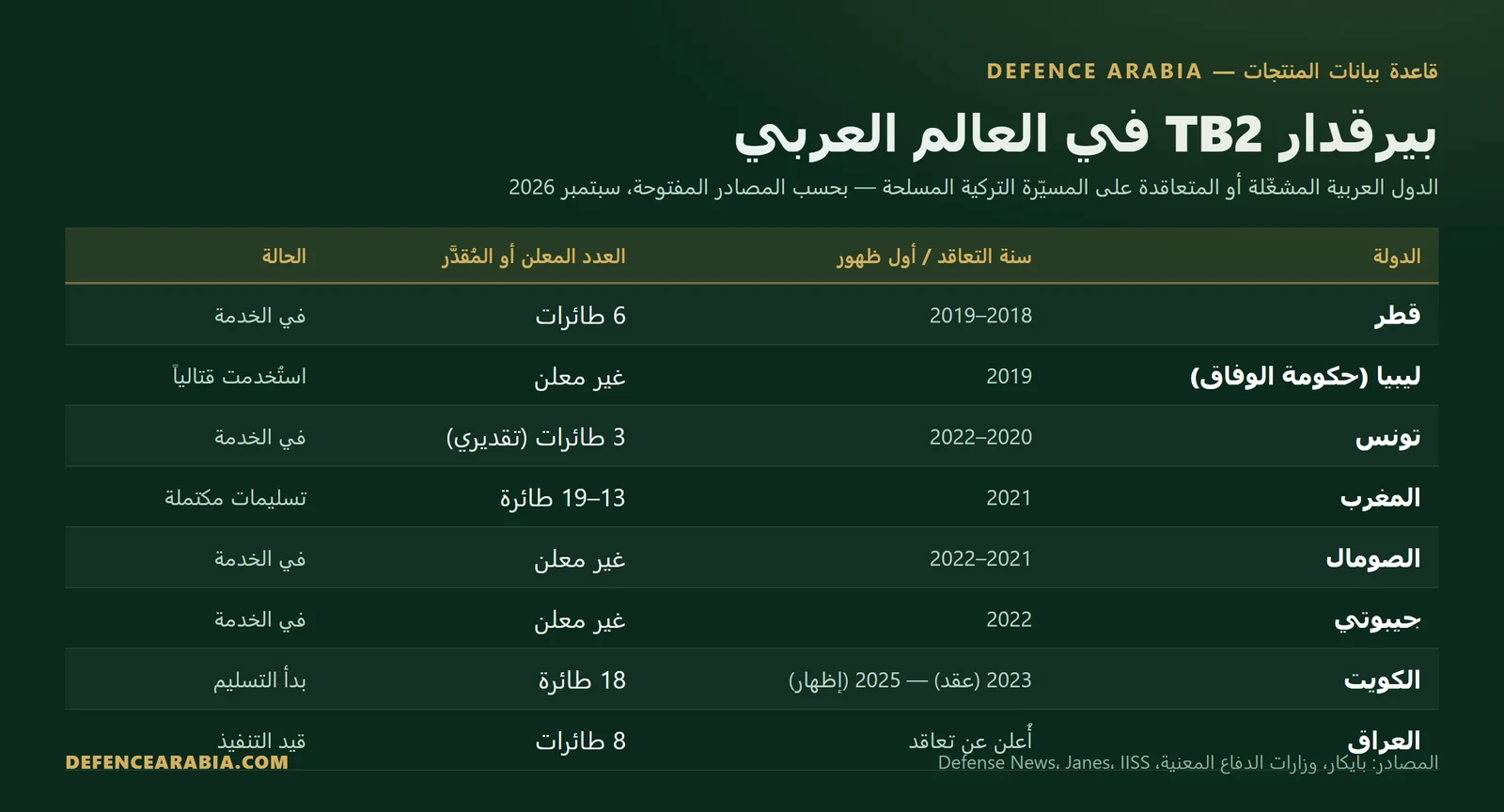The image size is (1504, 812).
Task: Click the سنة التعاقد / أول ظهور column header
Action: pyautogui.click(x=934, y=256)
